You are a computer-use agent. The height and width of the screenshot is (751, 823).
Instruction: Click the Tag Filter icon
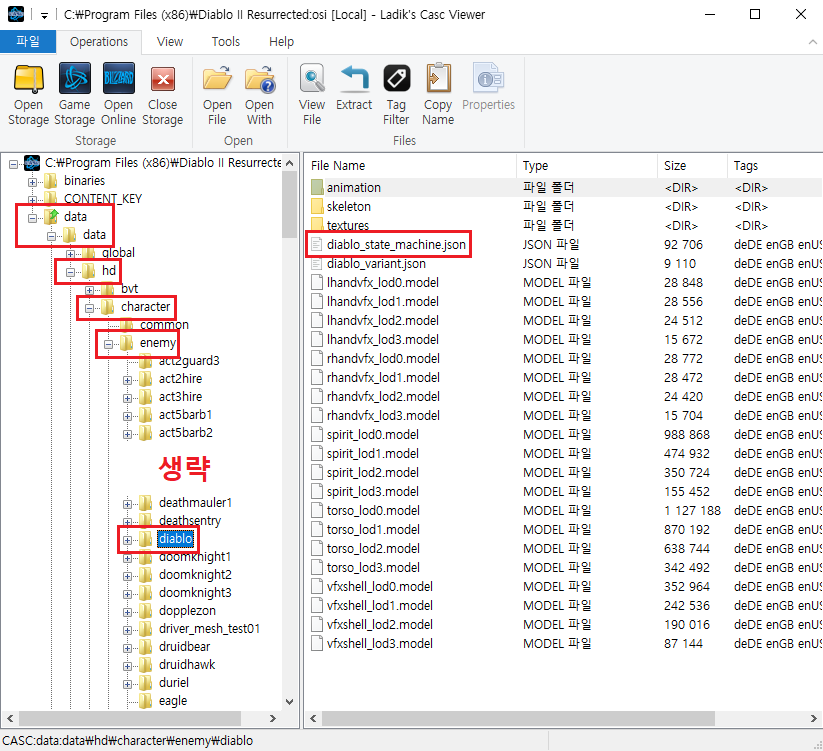(396, 79)
